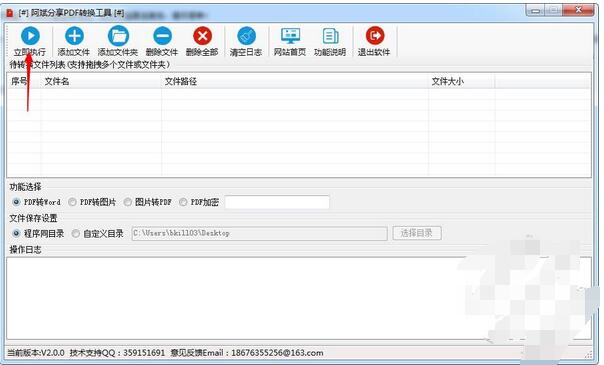
Task: Run conversion with the 立即执行 play icon
Action: (x=30, y=36)
